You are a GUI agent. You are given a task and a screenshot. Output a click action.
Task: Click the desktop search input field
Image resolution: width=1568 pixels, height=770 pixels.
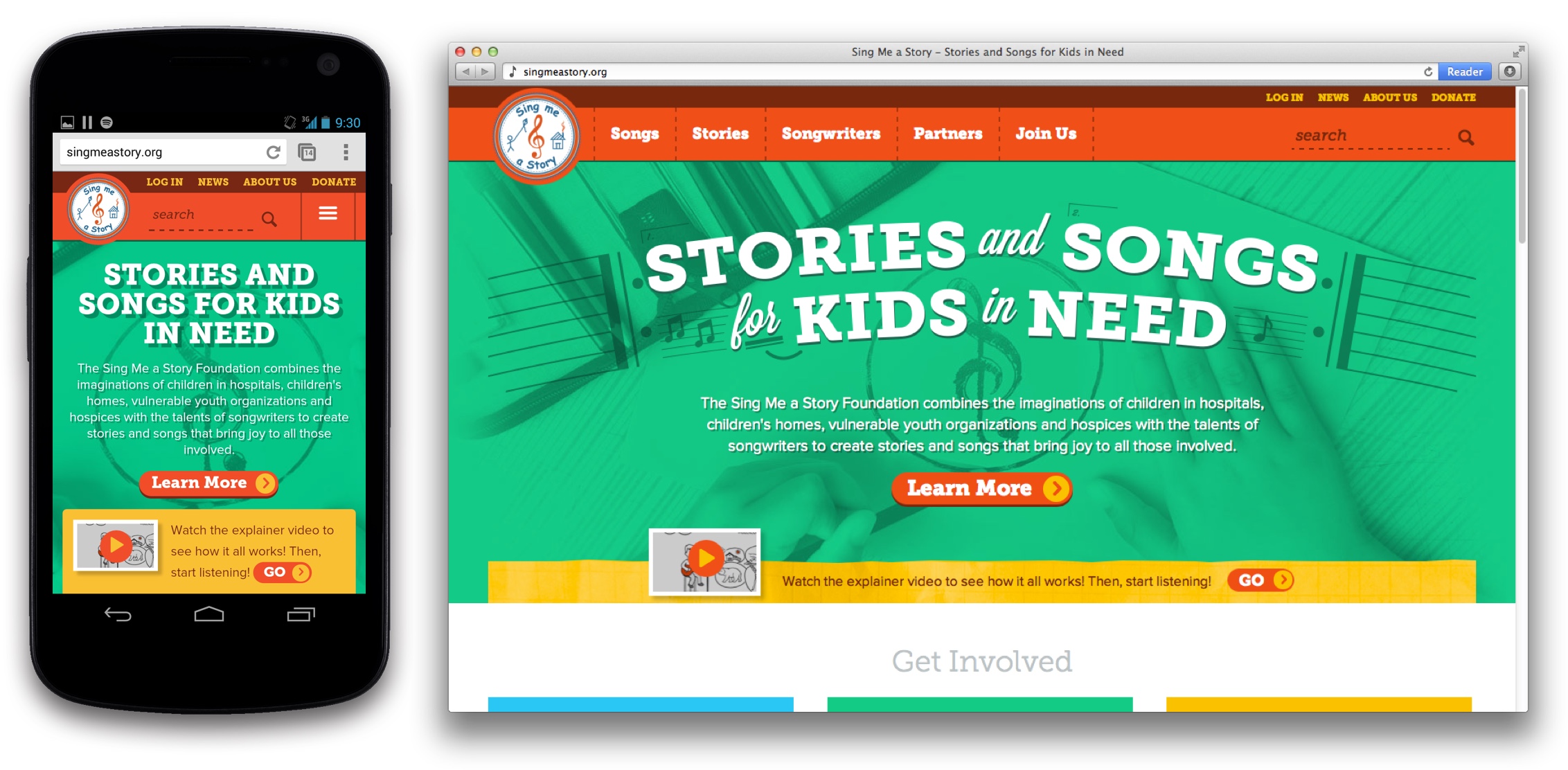click(1370, 136)
